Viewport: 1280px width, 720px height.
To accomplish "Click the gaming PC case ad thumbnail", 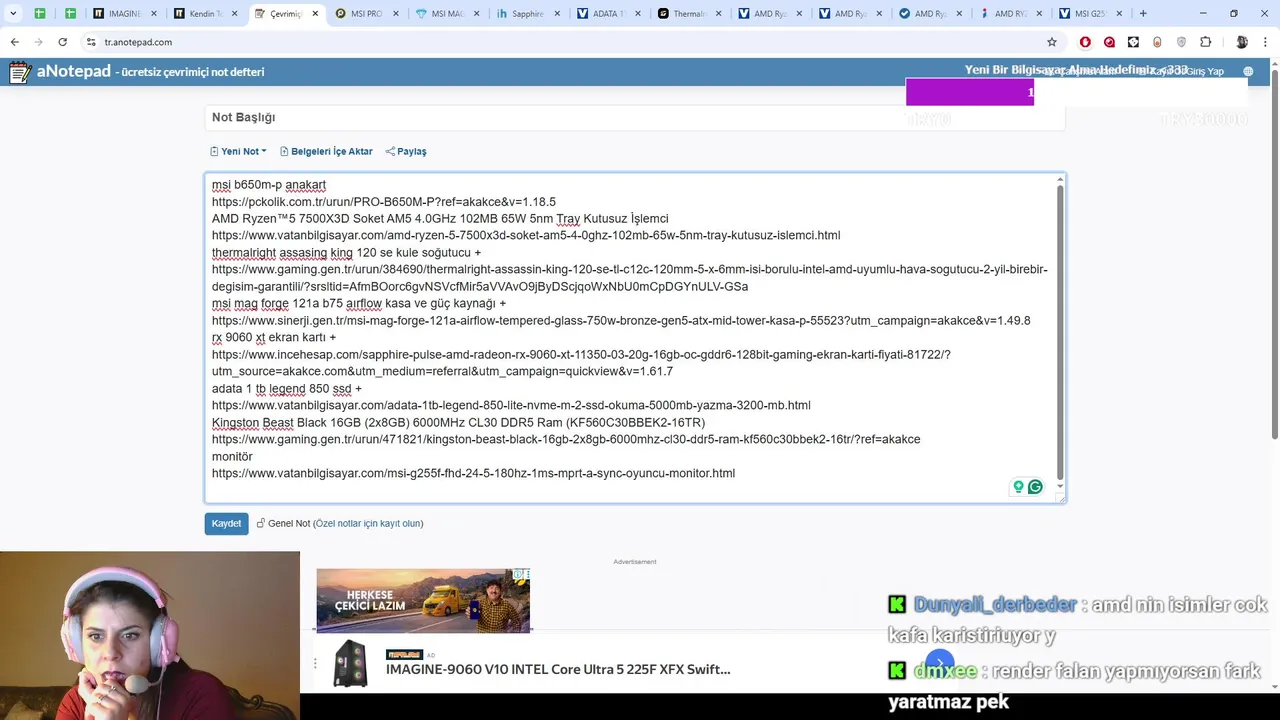I will pos(350,664).
